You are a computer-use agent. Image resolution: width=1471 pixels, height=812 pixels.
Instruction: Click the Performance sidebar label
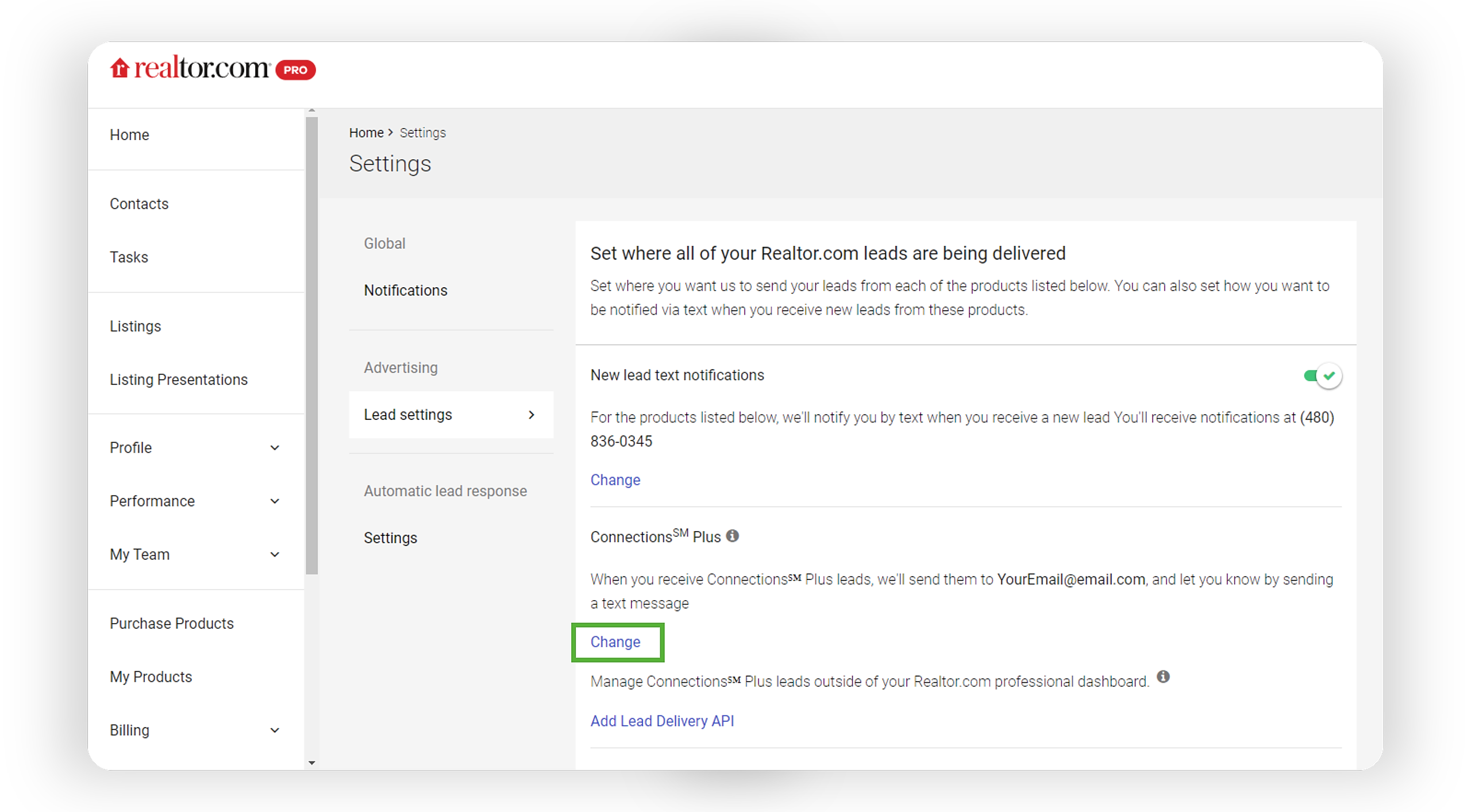(152, 501)
